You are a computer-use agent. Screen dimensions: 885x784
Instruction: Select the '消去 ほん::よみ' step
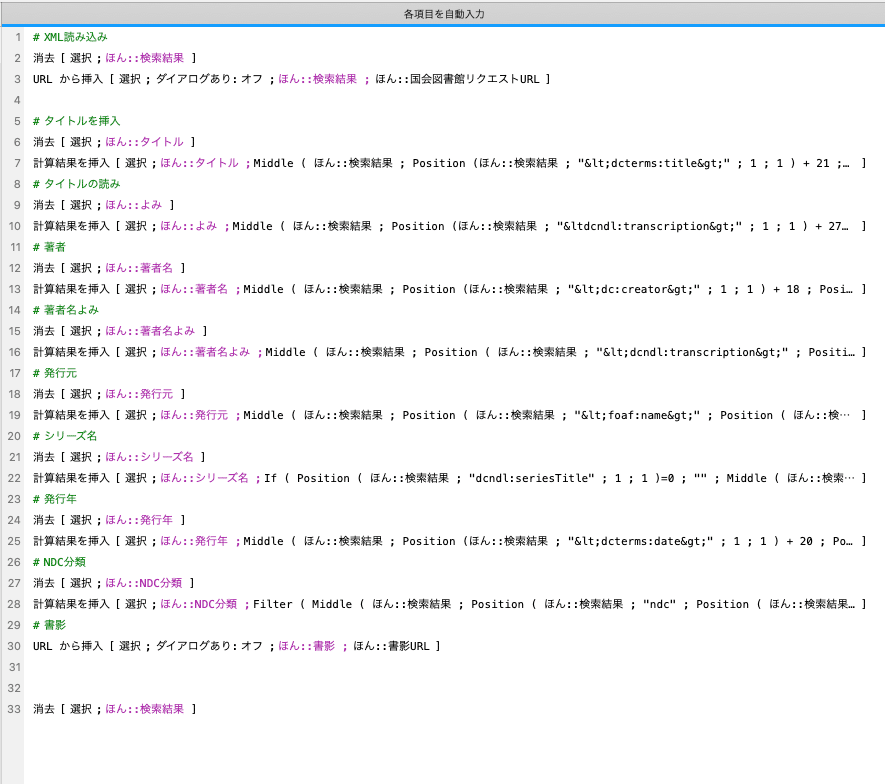[x=103, y=205]
